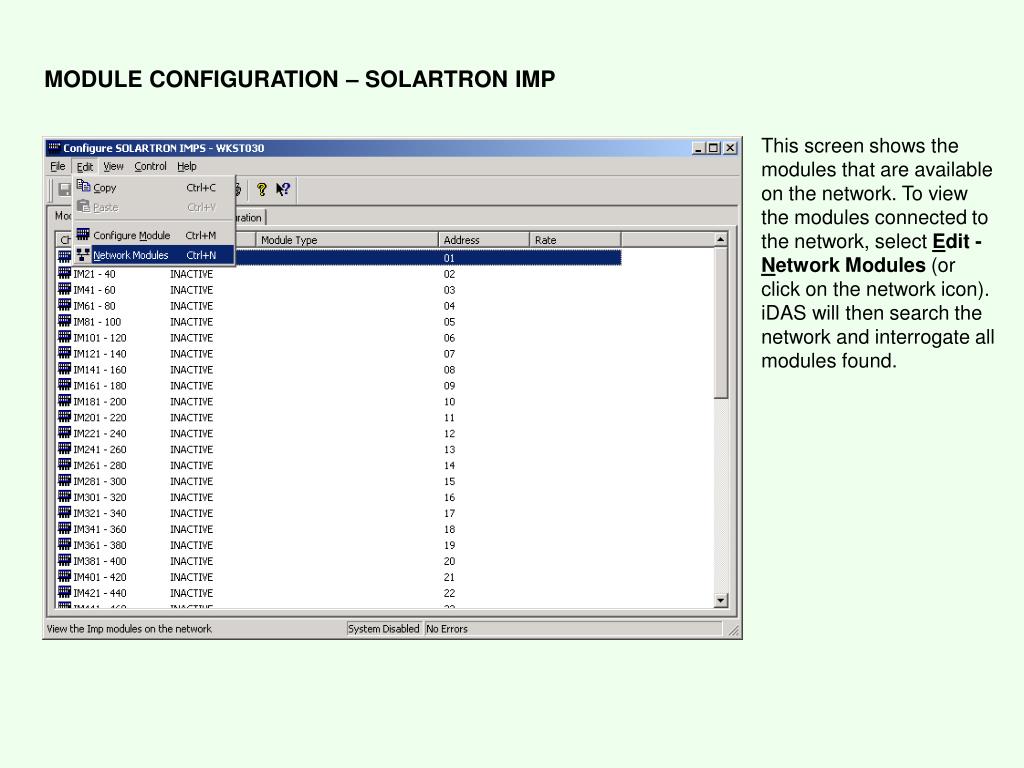Viewport: 1024px width, 768px height.
Task: Click address 10 cell
Action: pos(449,402)
